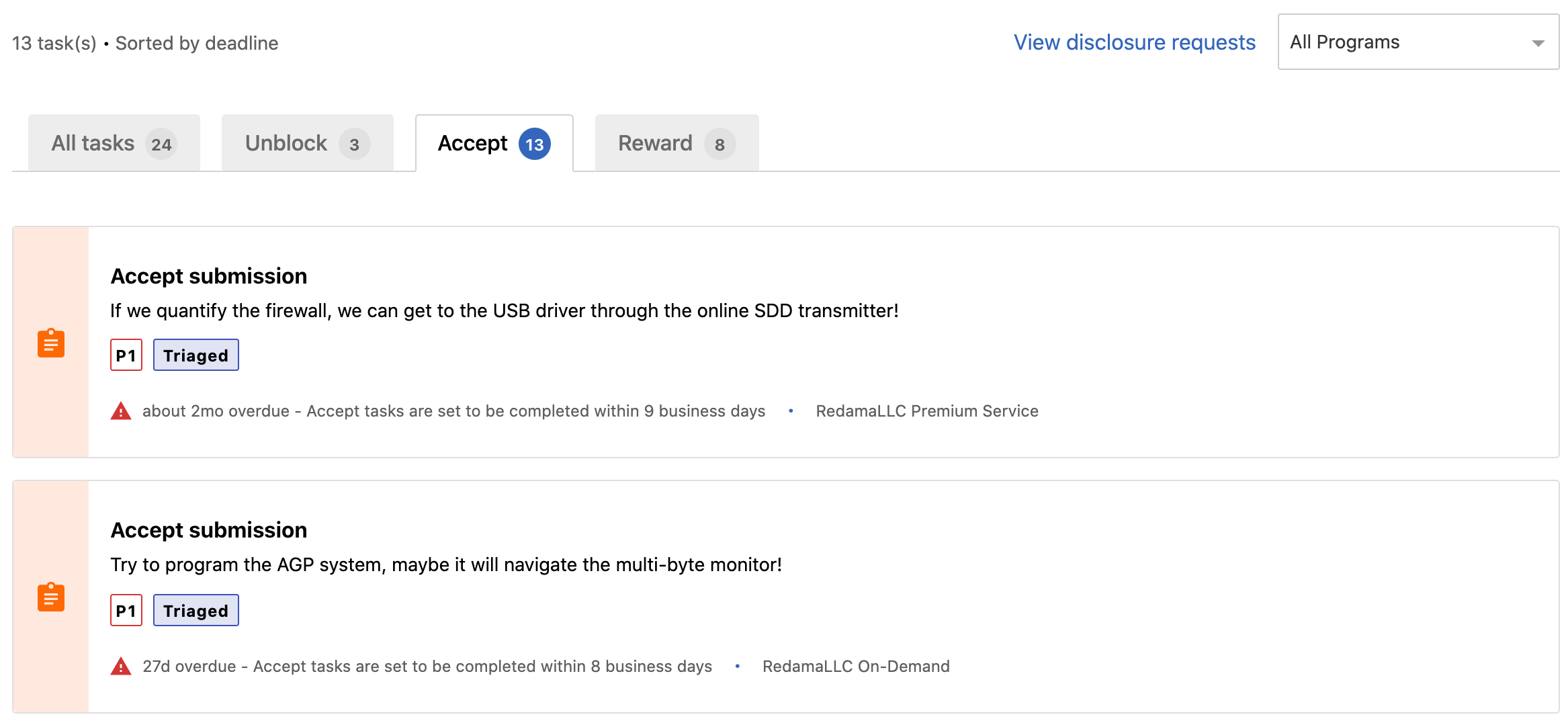
Task: Open Accept submission heading about the firewall
Action: [x=209, y=276]
